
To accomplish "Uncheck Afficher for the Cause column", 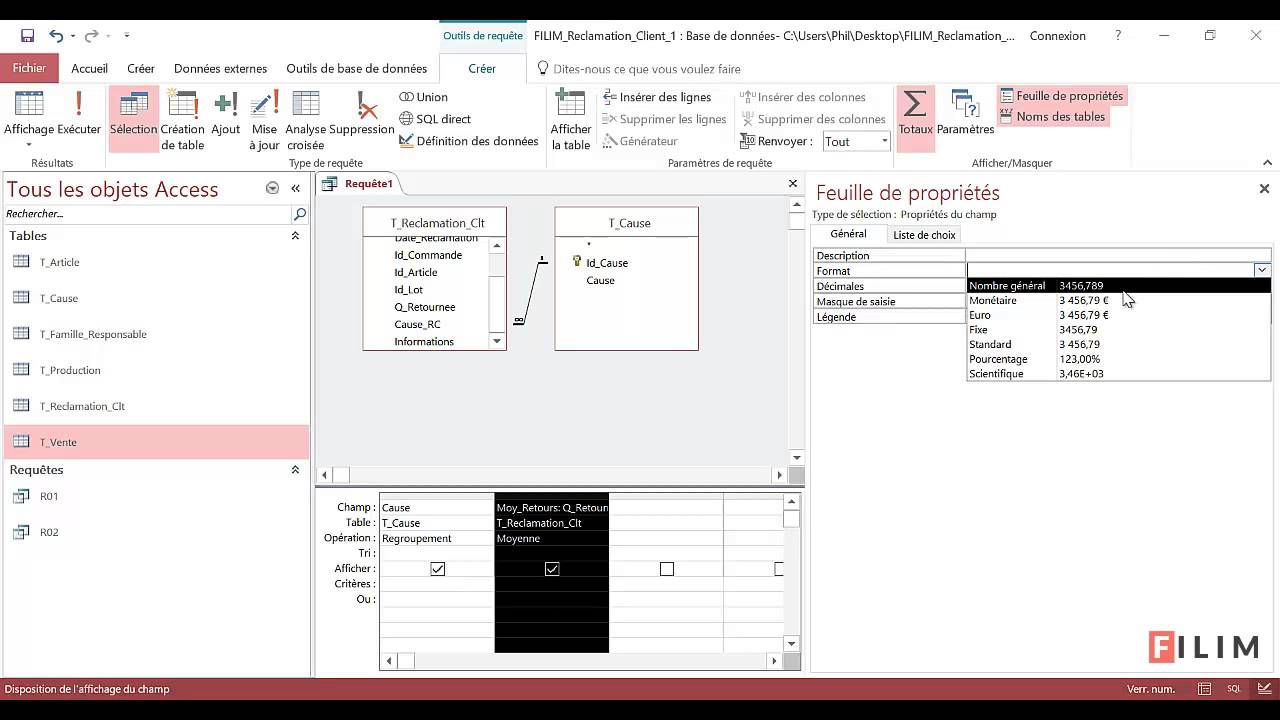I will point(437,569).
